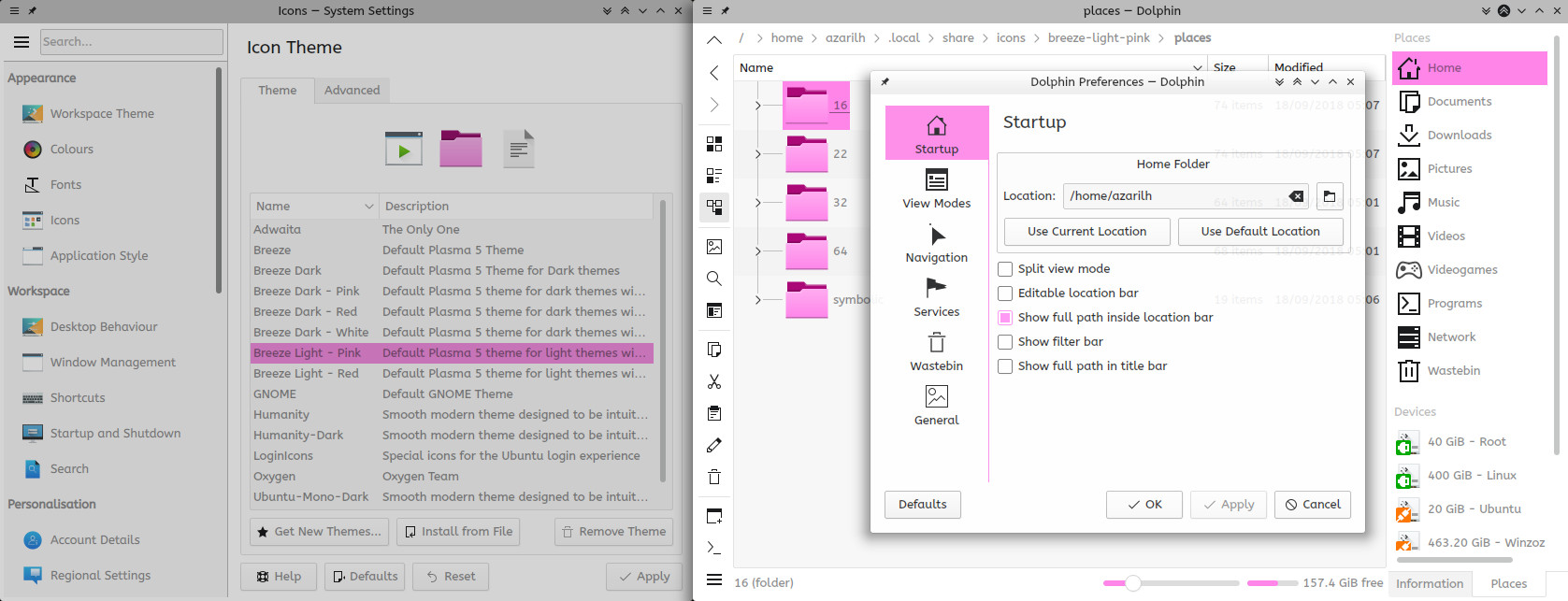Enable Show full path in title bar
The width and height of the screenshot is (1568, 601).
click(x=1005, y=366)
